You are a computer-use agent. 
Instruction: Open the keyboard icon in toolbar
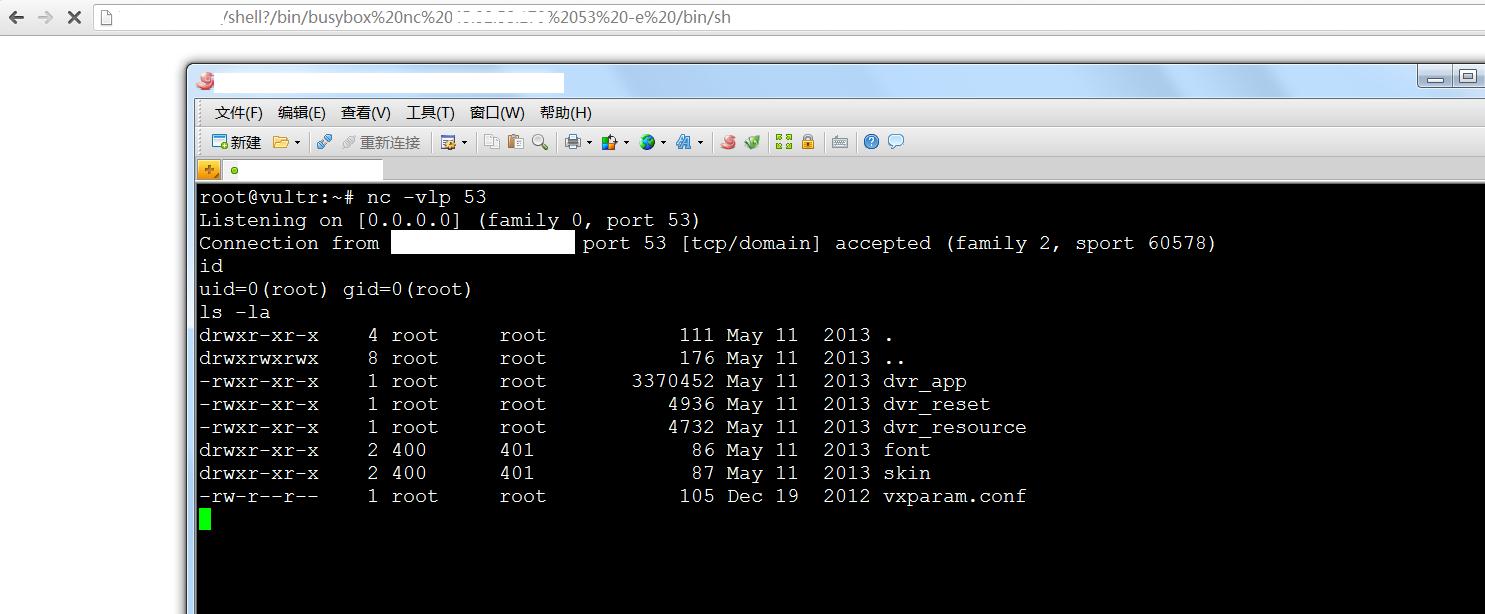click(x=840, y=142)
